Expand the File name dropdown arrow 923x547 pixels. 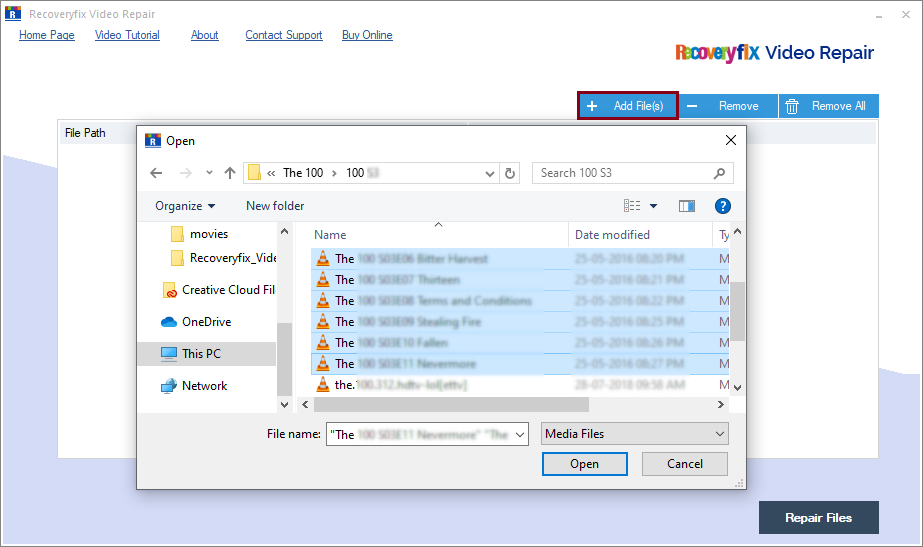[x=520, y=435]
